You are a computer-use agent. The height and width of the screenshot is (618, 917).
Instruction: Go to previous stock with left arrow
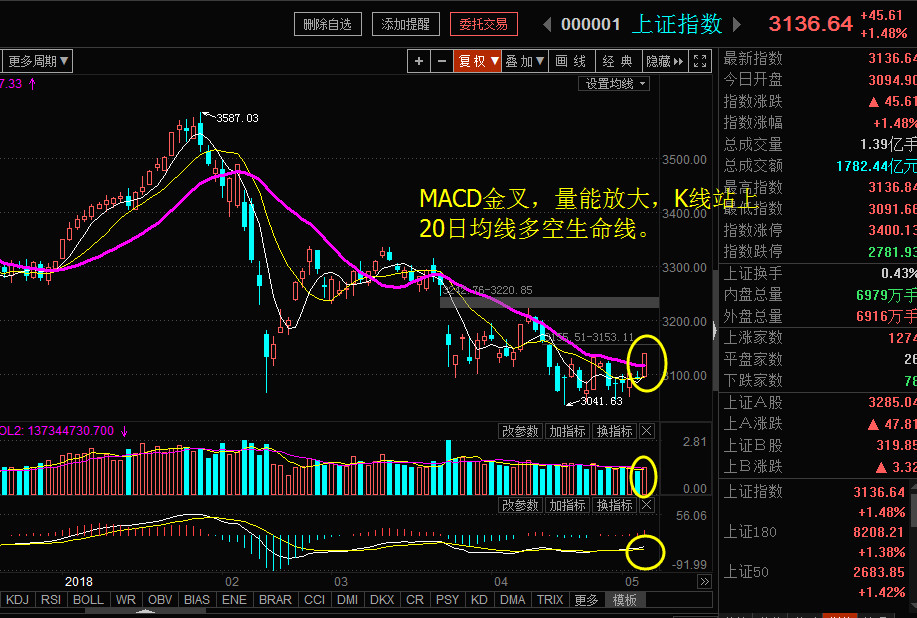[x=547, y=25]
